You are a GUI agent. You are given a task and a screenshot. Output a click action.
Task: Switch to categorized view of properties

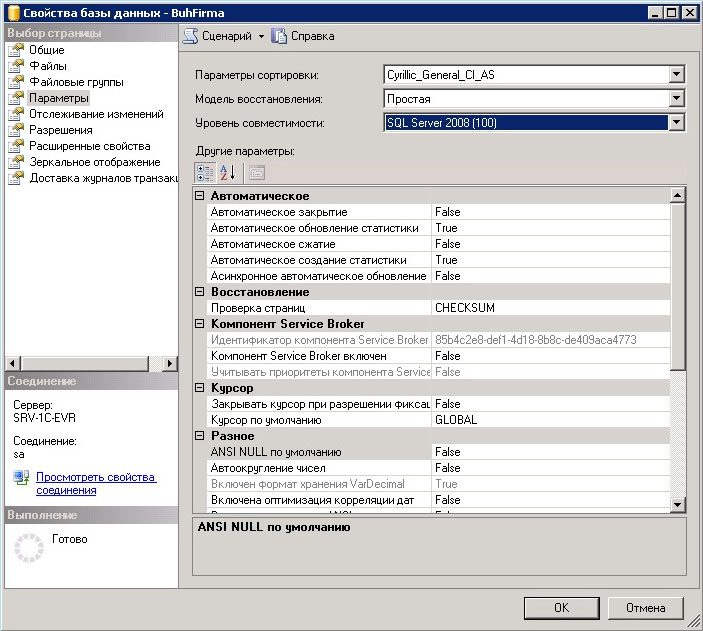coord(204,172)
